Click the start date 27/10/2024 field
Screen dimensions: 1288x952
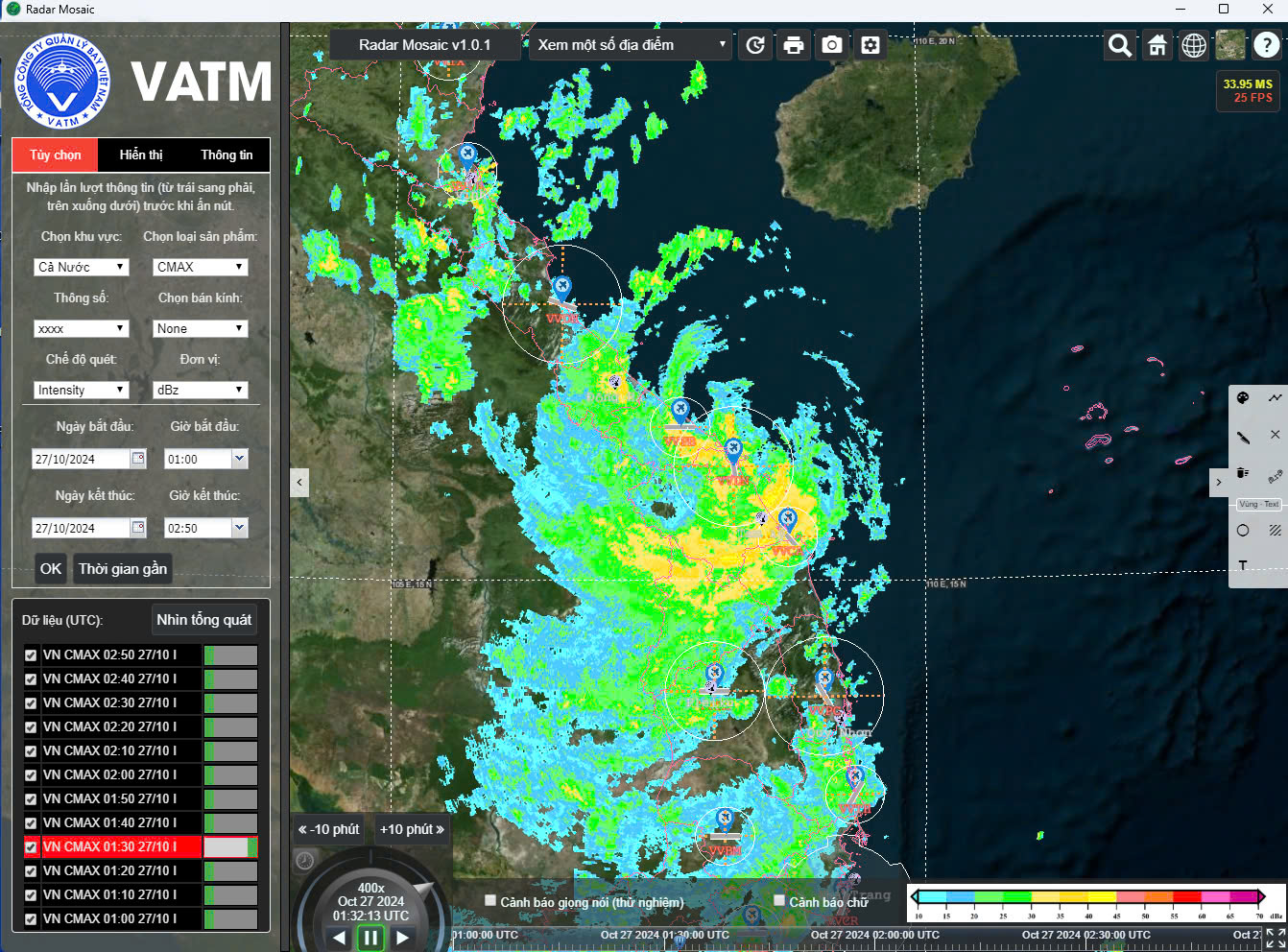[81, 459]
